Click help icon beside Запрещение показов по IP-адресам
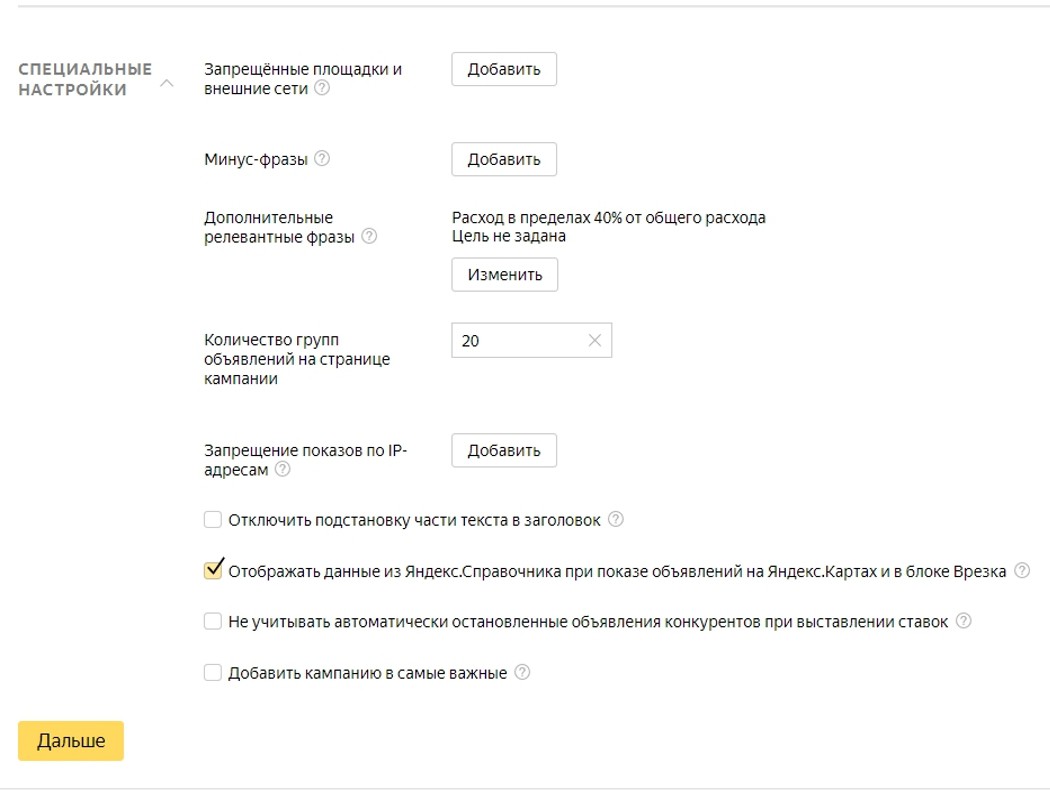The width and height of the screenshot is (1050, 790). (x=283, y=469)
